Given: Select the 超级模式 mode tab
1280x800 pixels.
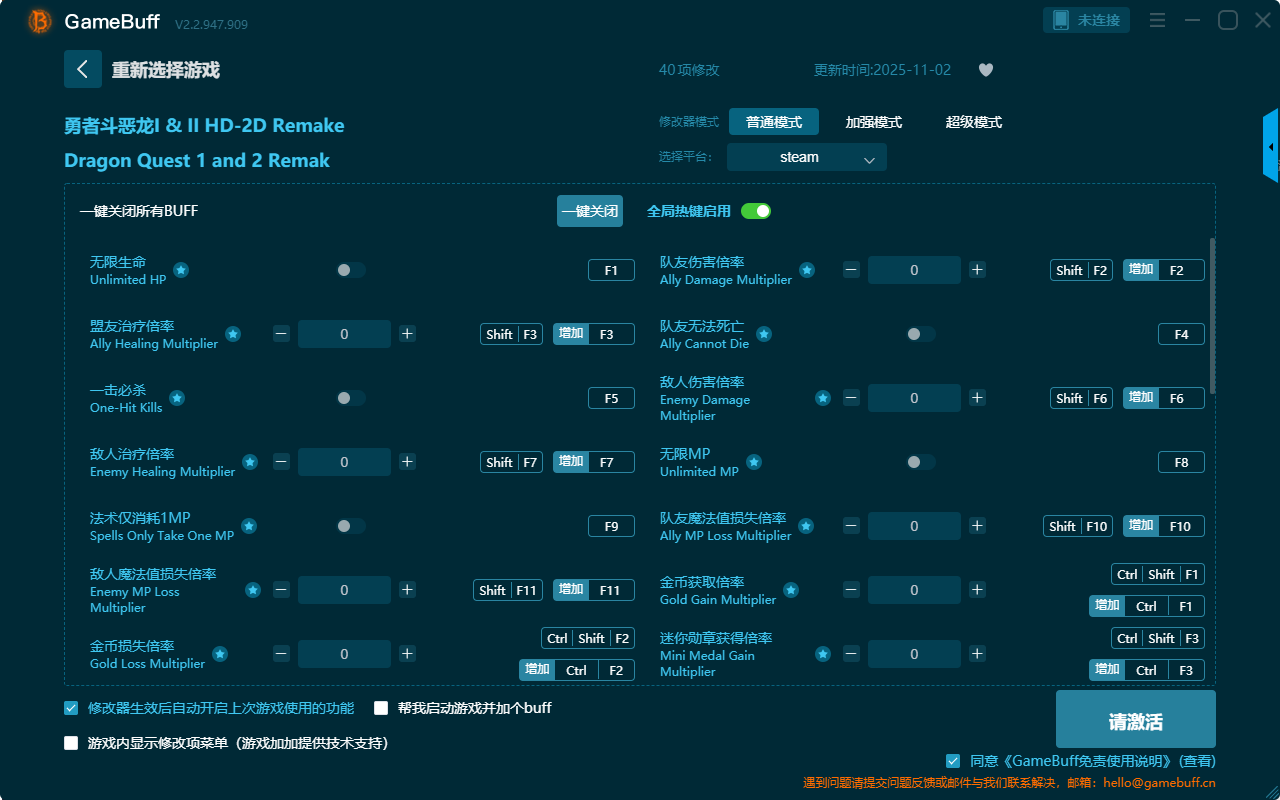Looking at the screenshot, I should (x=973, y=122).
